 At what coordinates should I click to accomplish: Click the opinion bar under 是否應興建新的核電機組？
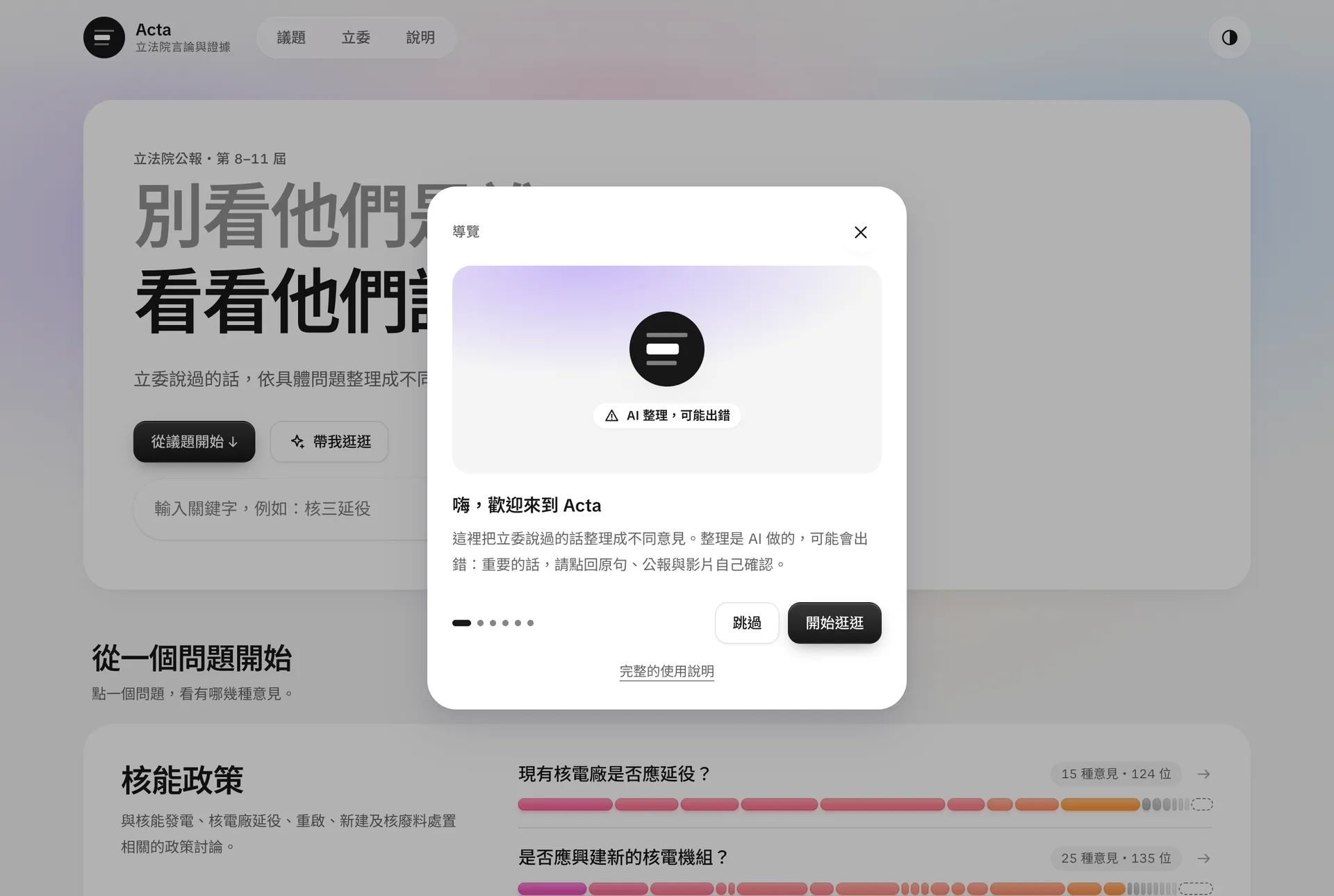(x=865, y=888)
